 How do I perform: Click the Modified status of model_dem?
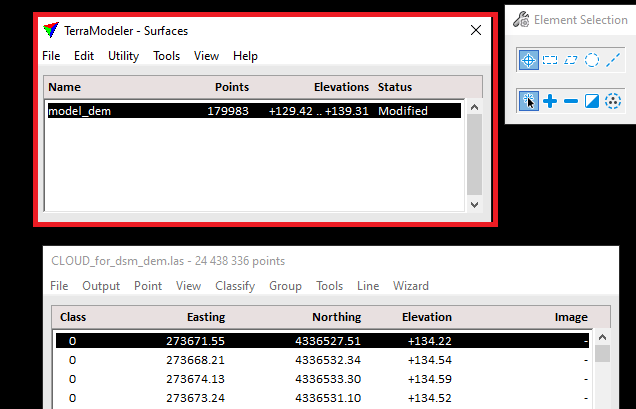click(403, 111)
